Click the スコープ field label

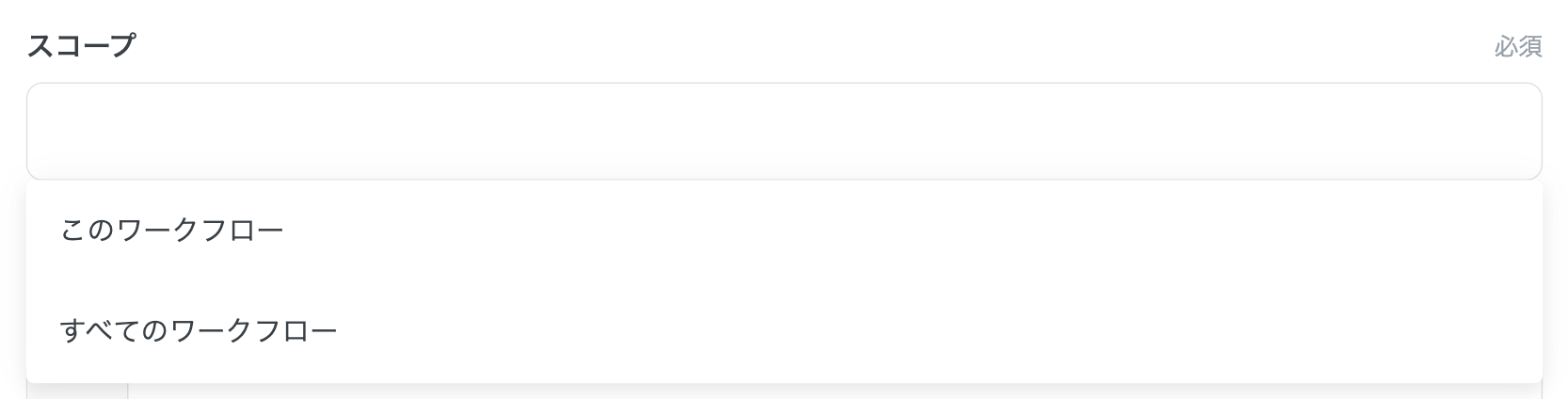[x=82, y=45]
